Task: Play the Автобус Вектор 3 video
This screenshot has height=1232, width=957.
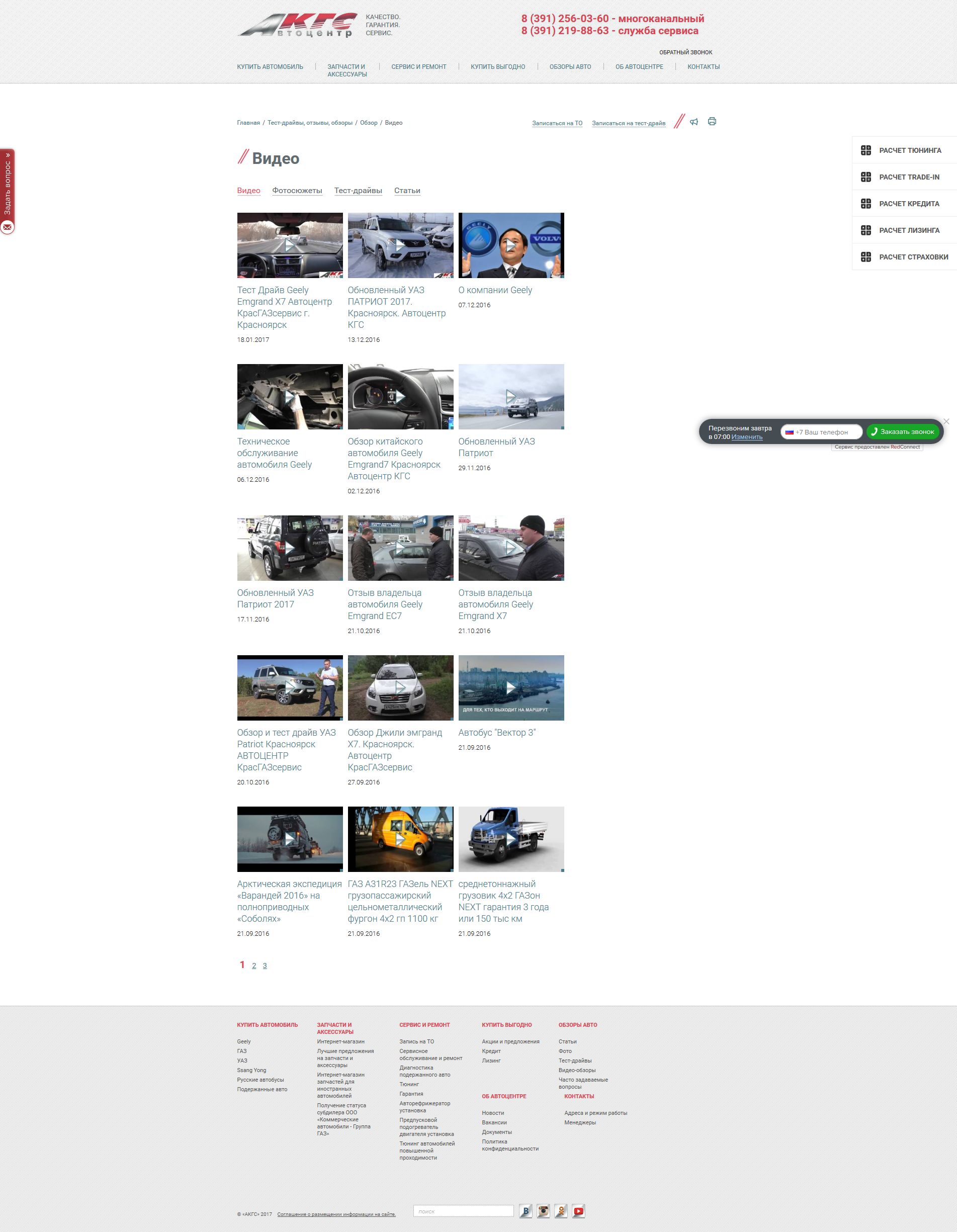Action: (x=510, y=687)
